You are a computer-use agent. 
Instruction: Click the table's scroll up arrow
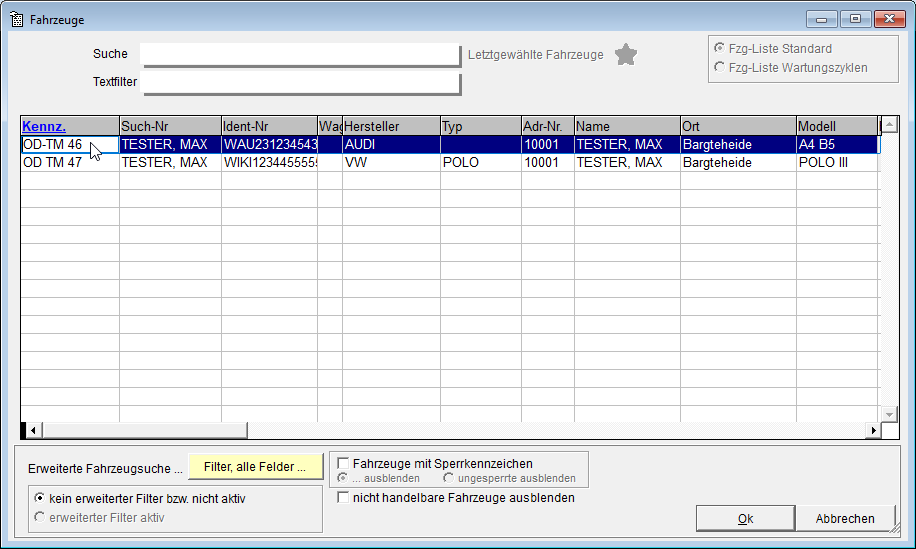click(889, 124)
